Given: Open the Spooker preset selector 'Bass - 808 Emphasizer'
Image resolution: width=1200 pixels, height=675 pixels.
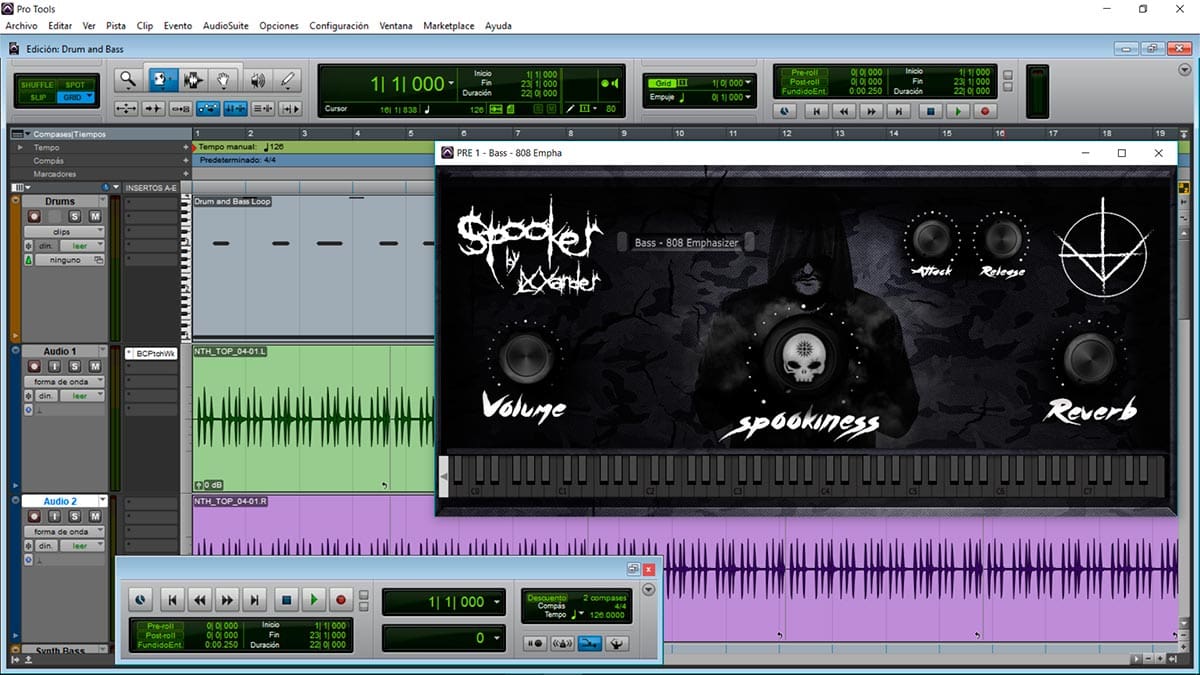Looking at the screenshot, I should tap(686, 243).
